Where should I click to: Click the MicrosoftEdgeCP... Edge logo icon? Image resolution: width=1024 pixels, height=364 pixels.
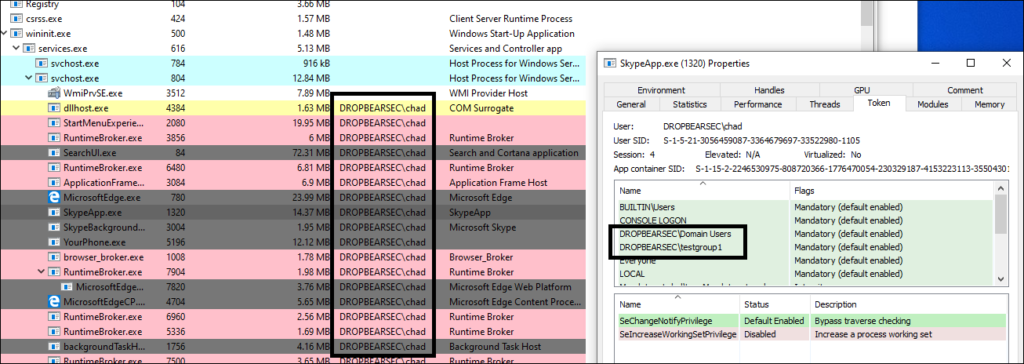tap(54, 302)
